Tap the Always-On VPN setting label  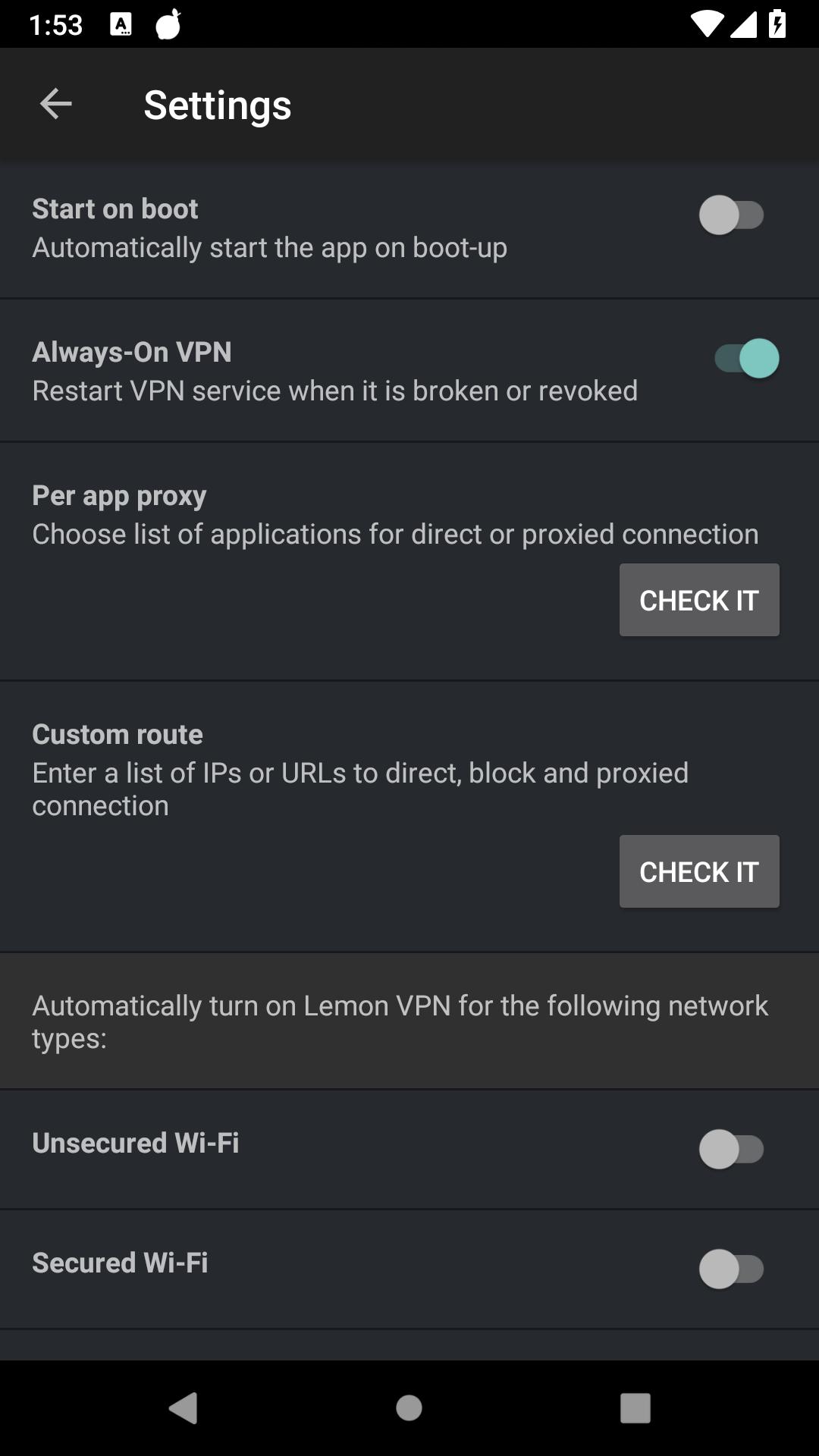tap(132, 352)
